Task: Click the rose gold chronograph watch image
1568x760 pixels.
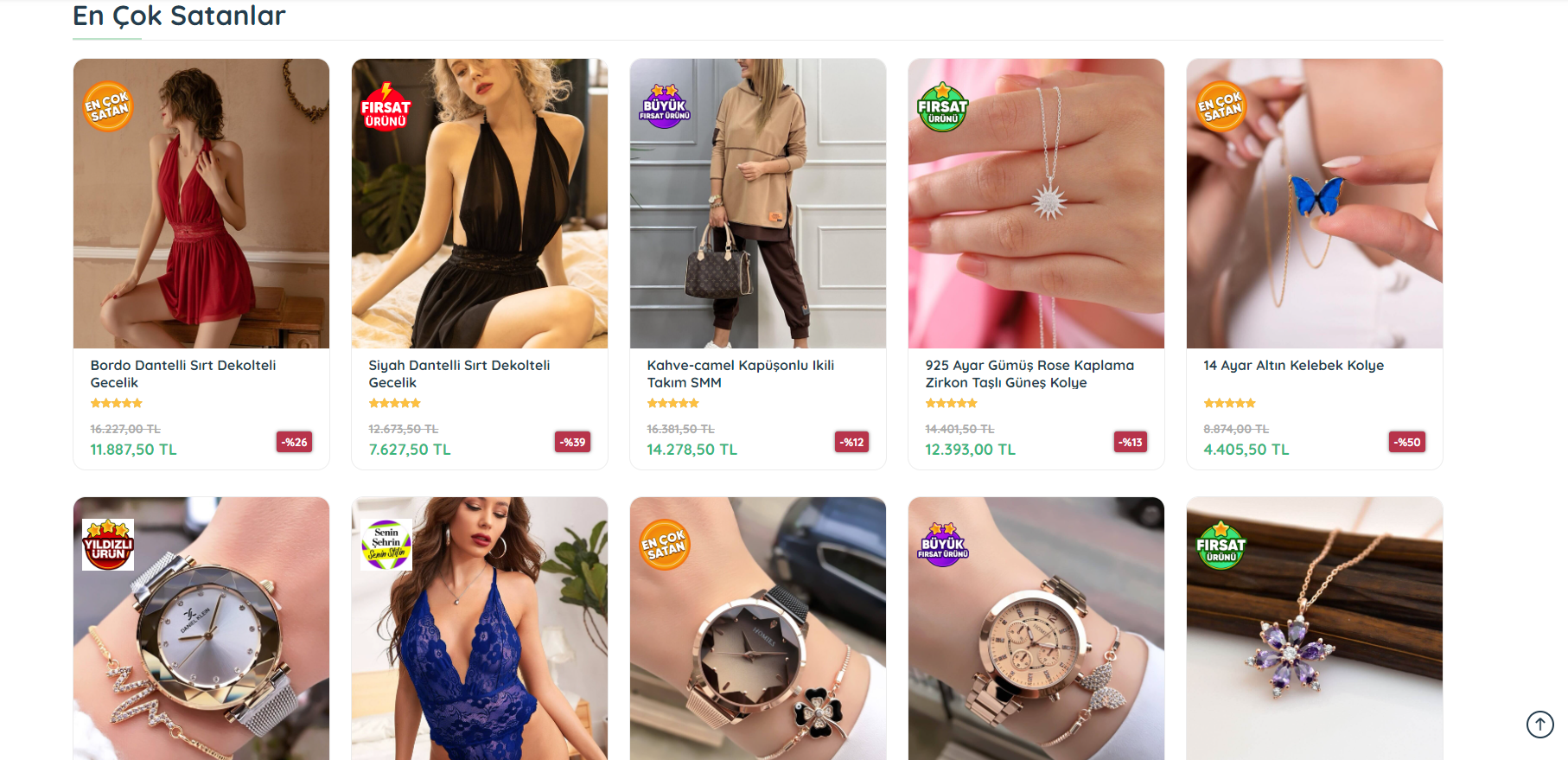Action: point(1036,629)
